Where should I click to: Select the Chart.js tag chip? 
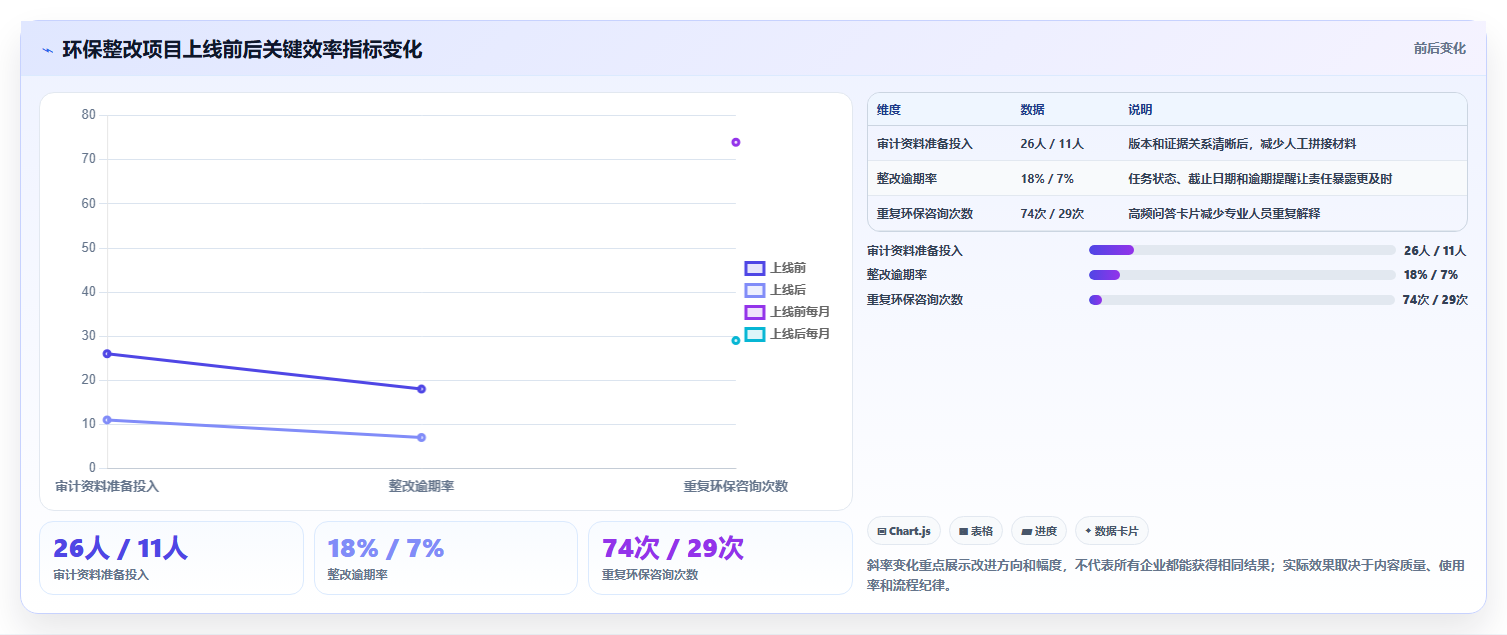pos(904,531)
